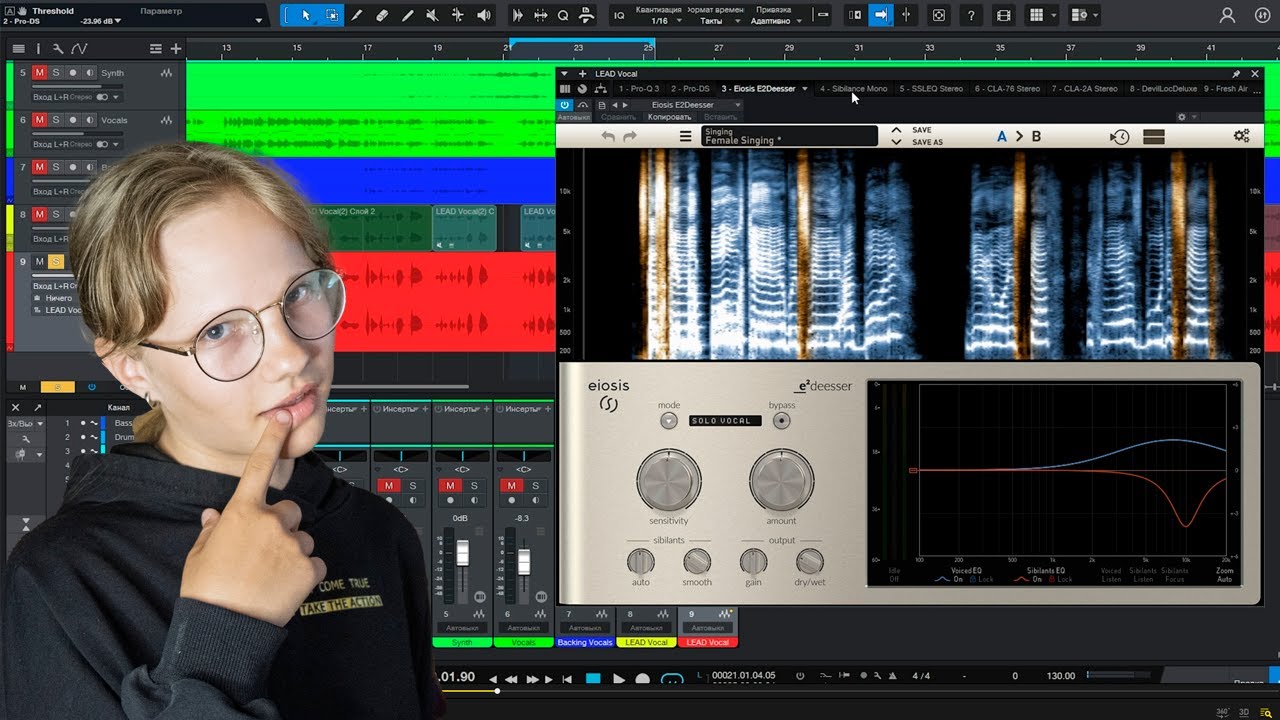Open the track list lines icon
The height and width of the screenshot is (720, 1280).
coord(18,48)
